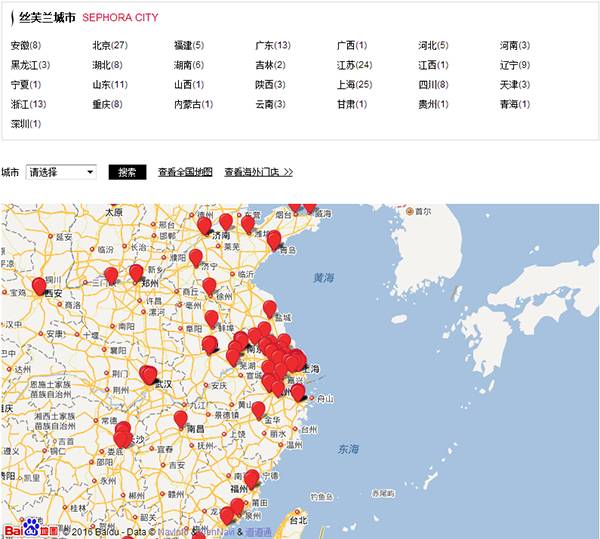Open the 浙江(13) link
600x539 pixels.
pos(28,104)
